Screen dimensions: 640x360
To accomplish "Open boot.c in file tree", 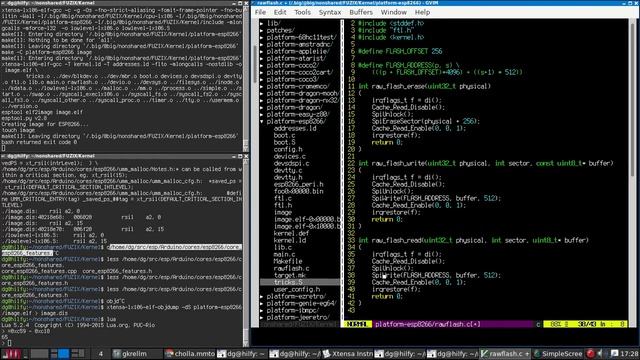I will (x=284, y=136).
